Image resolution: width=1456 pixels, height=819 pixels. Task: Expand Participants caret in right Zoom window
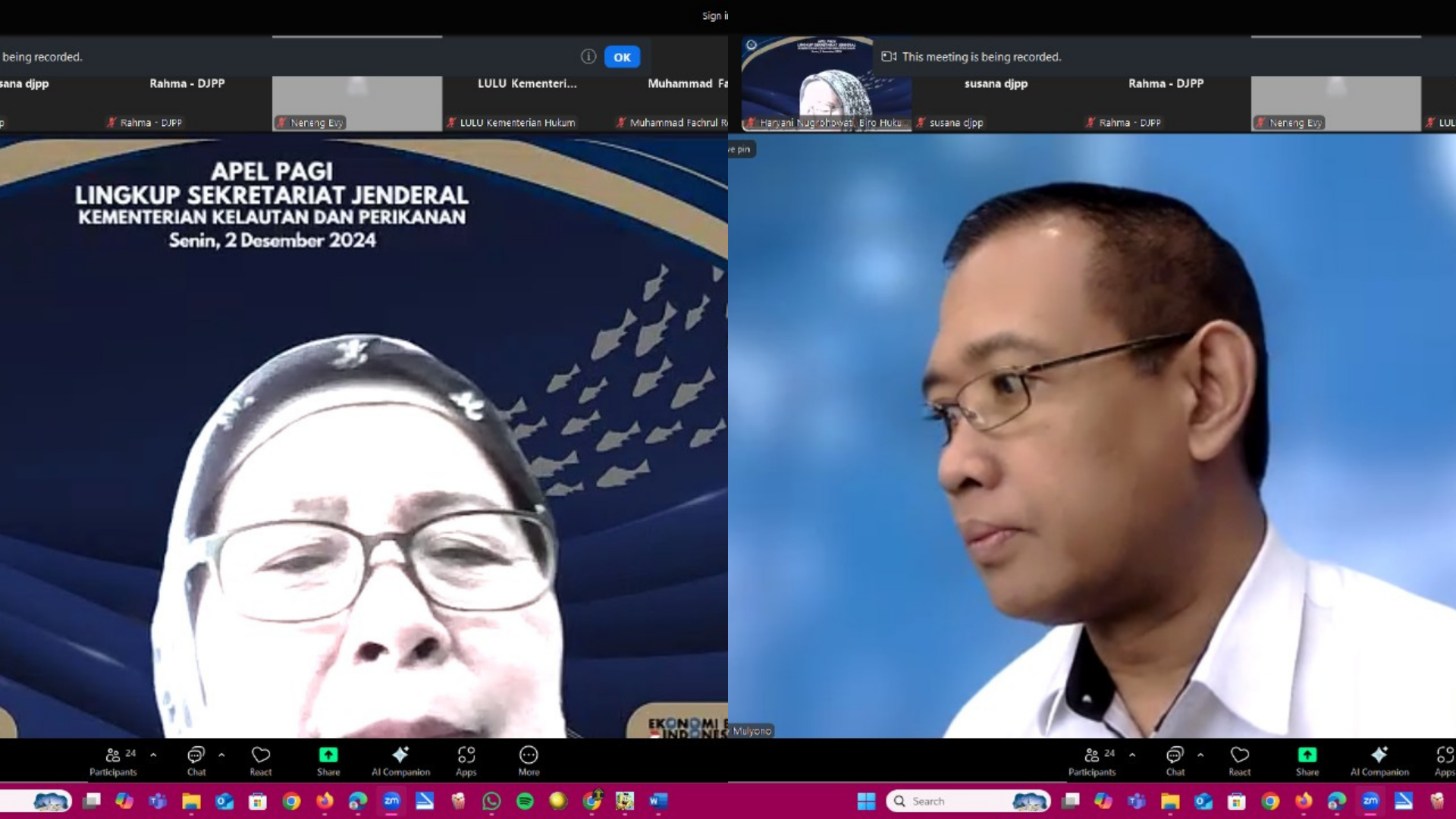tap(1132, 755)
